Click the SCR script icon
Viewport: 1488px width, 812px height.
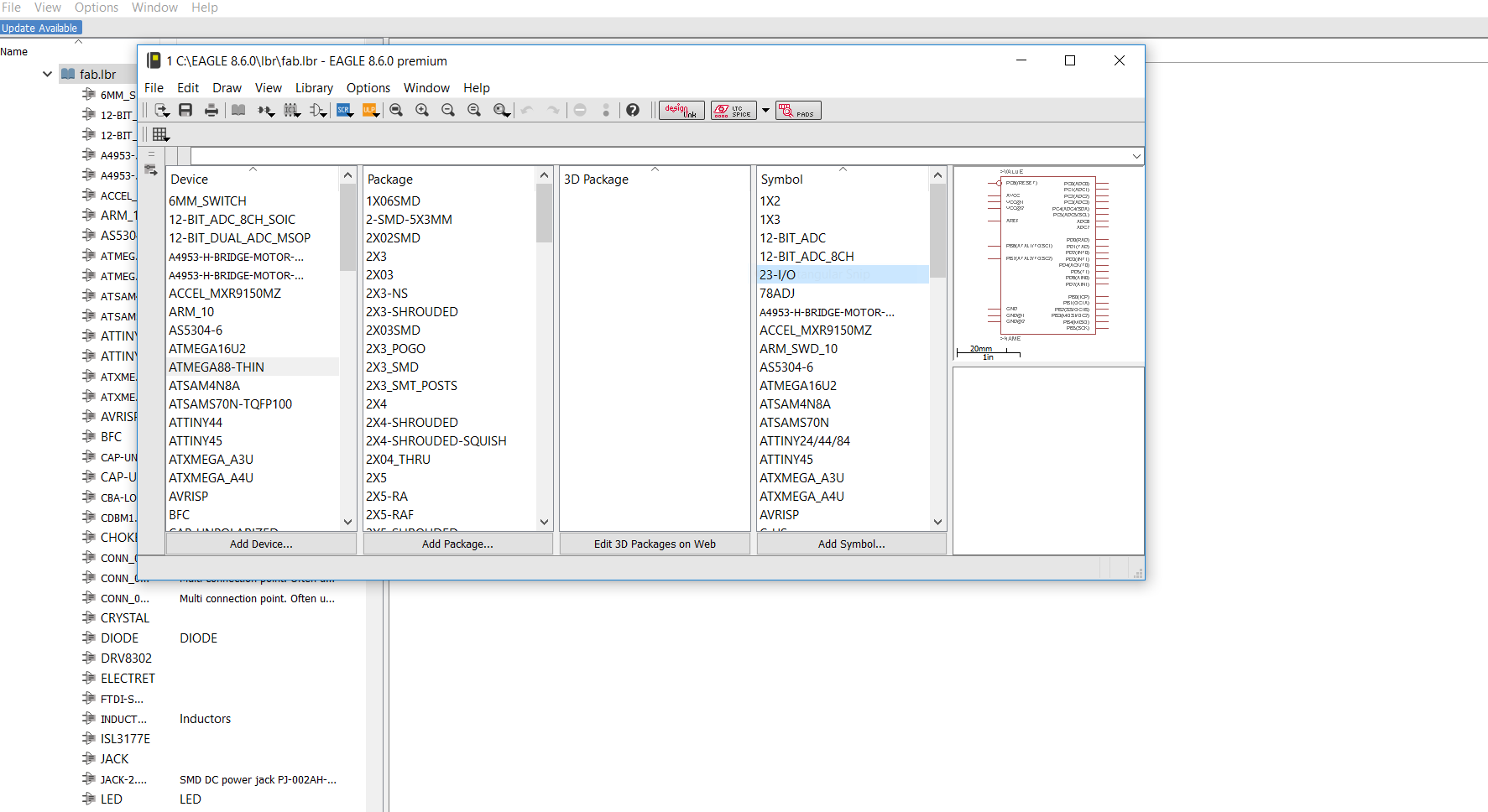click(344, 110)
